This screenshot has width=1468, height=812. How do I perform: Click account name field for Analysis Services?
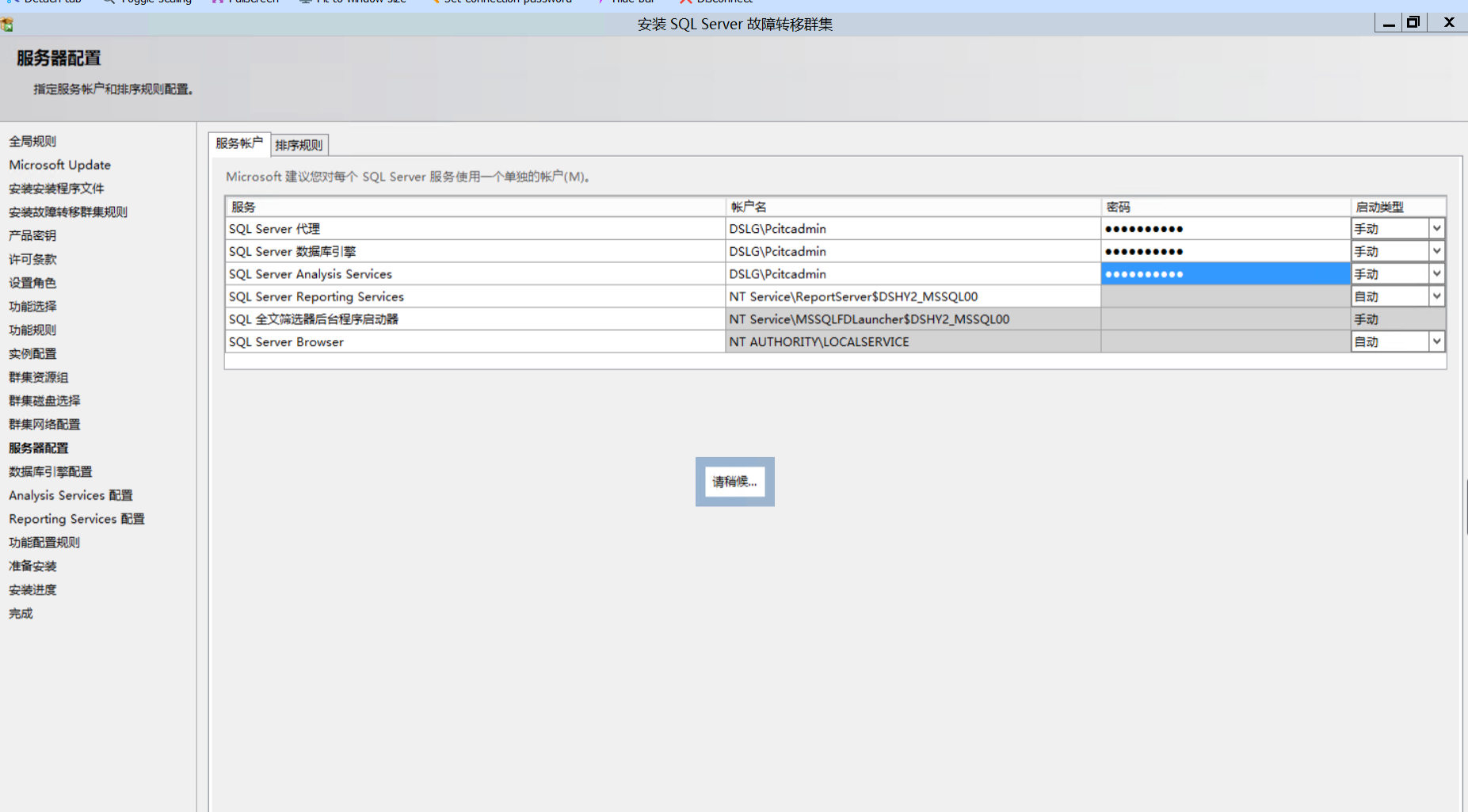[913, 274]
